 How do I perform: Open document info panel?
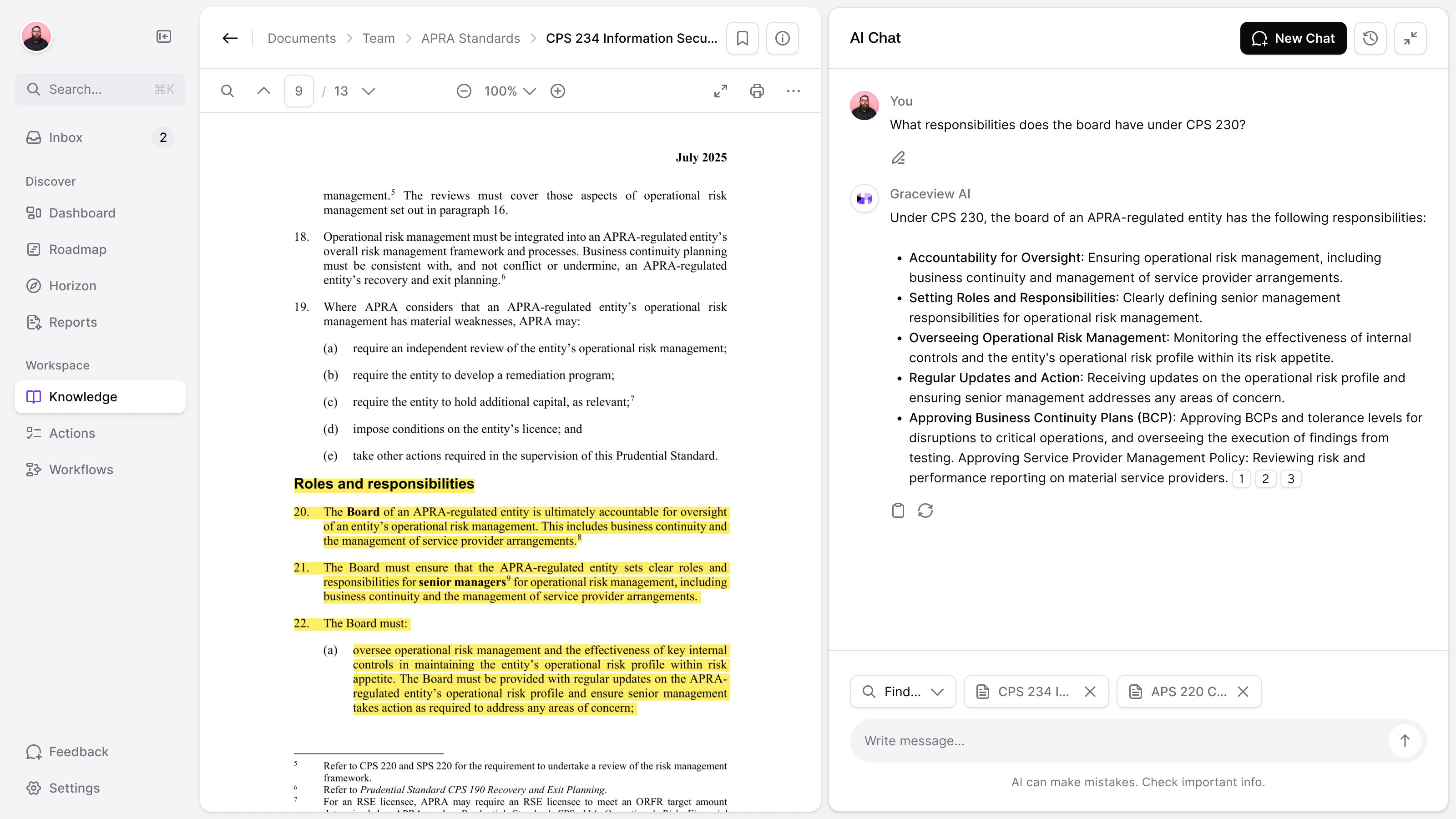tap(782, 38)
